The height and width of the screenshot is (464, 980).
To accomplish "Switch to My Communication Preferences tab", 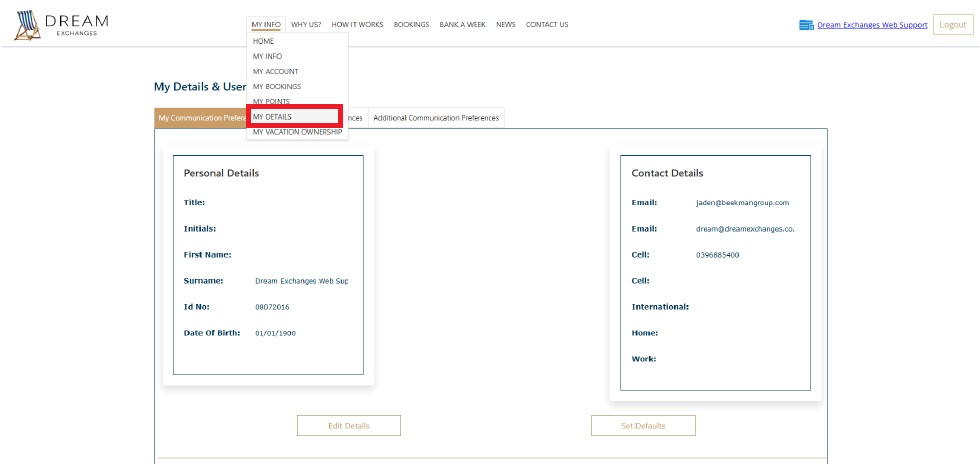I will point(201,118).
